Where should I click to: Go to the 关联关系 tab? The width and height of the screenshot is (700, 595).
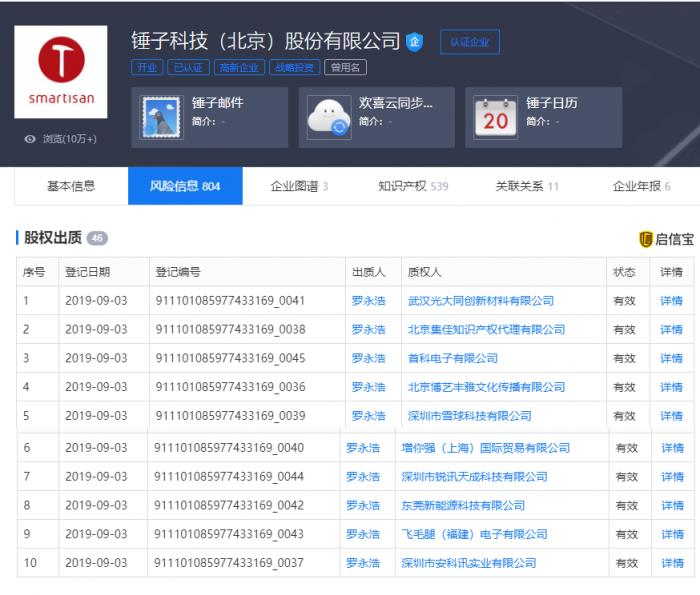pos(527,186)
